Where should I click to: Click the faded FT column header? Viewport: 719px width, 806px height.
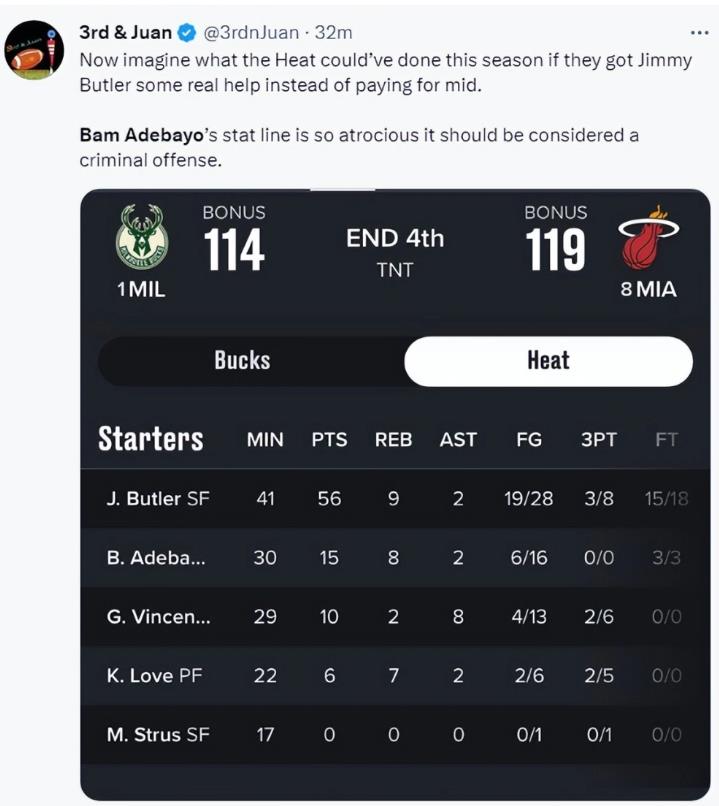[x=667, y=440]
